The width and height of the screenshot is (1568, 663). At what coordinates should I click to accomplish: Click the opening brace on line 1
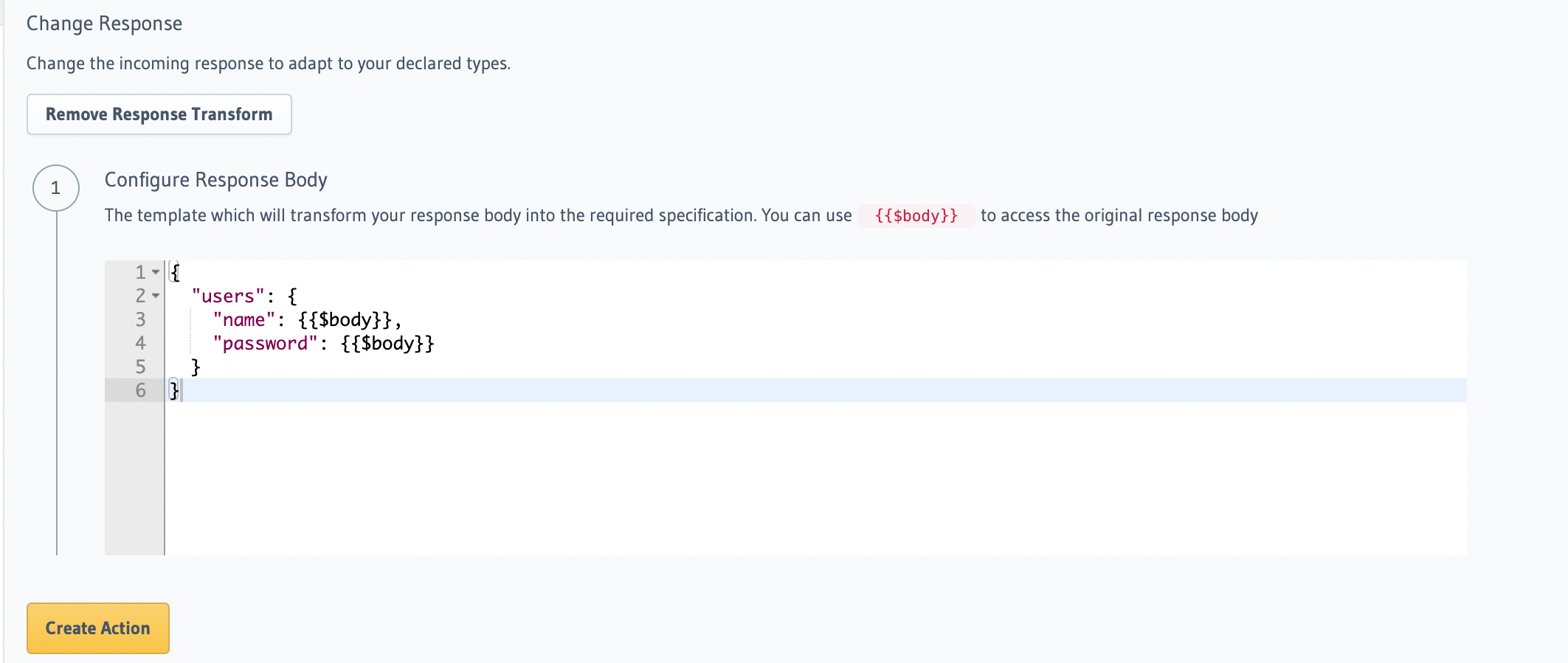point(175,272)
